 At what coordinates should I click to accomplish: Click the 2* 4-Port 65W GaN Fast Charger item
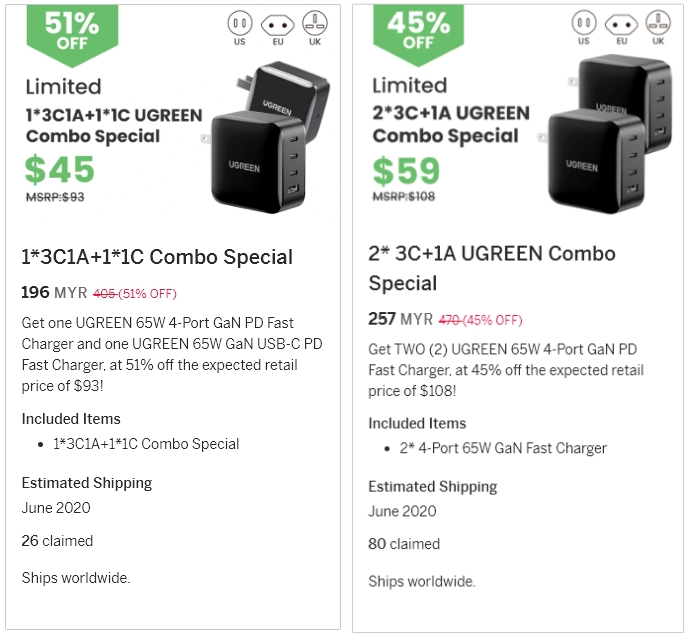(503, 448)
